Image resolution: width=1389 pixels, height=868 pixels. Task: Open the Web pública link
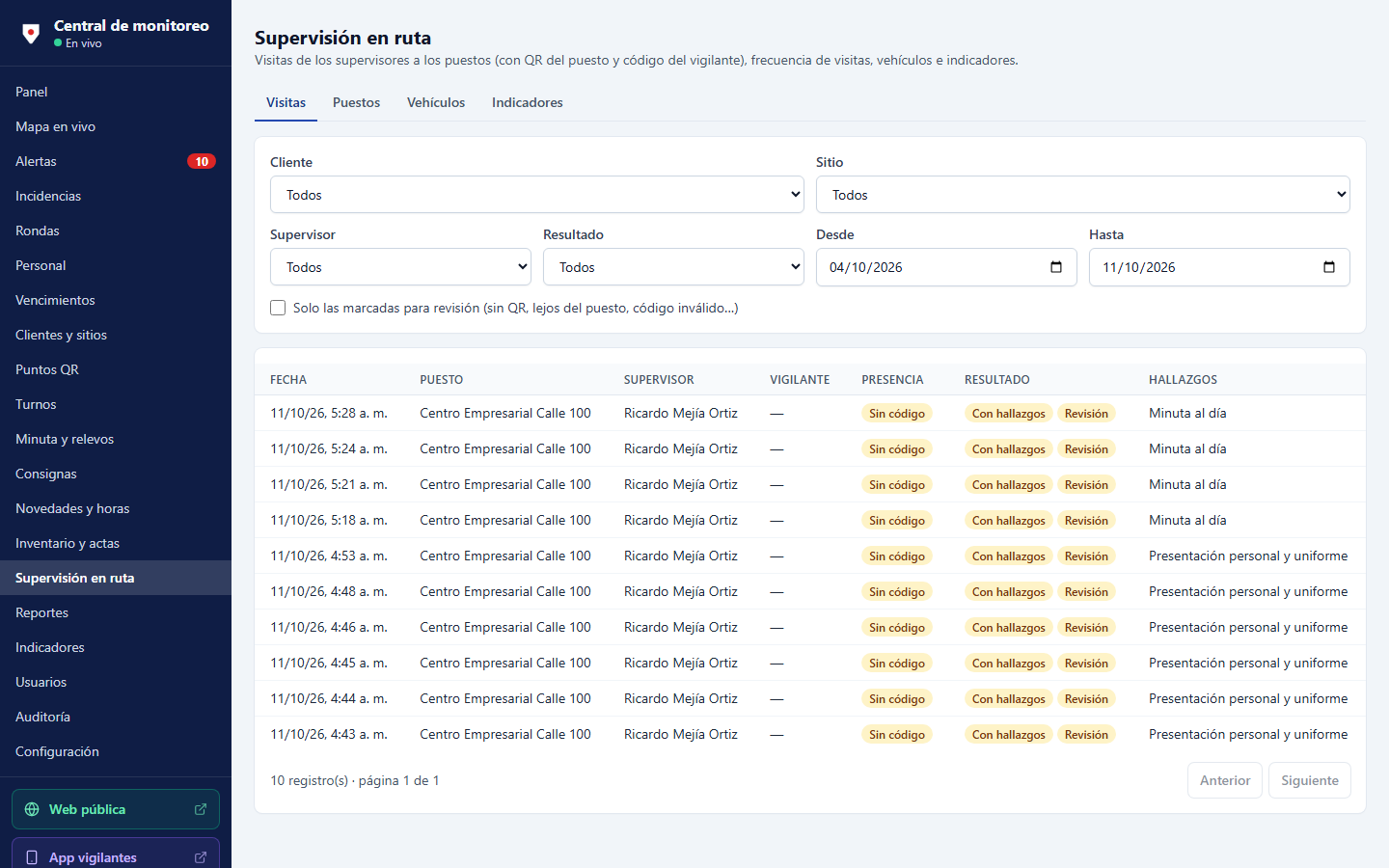click(116, 809)
